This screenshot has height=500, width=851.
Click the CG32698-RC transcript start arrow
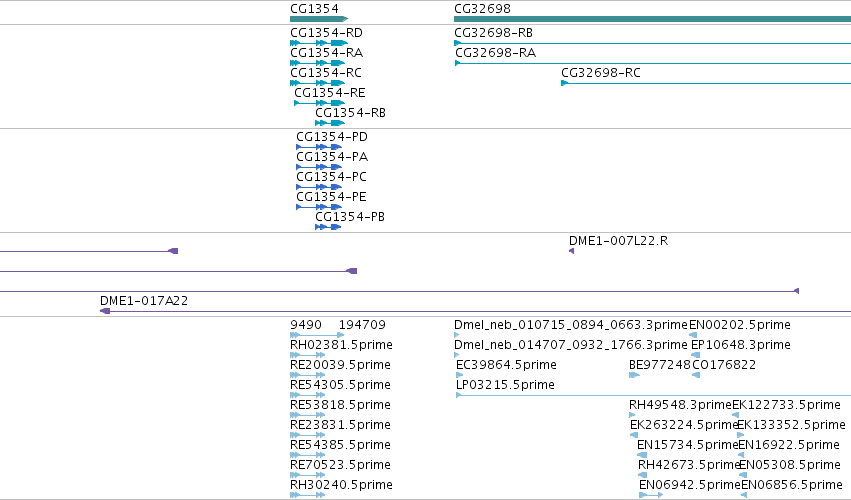[564, 83]
